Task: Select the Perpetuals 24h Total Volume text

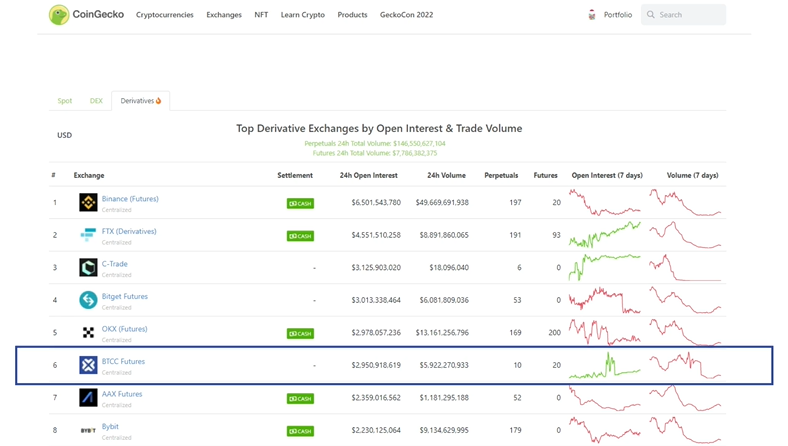Action: pyautogui.click(x=375, y=143)
